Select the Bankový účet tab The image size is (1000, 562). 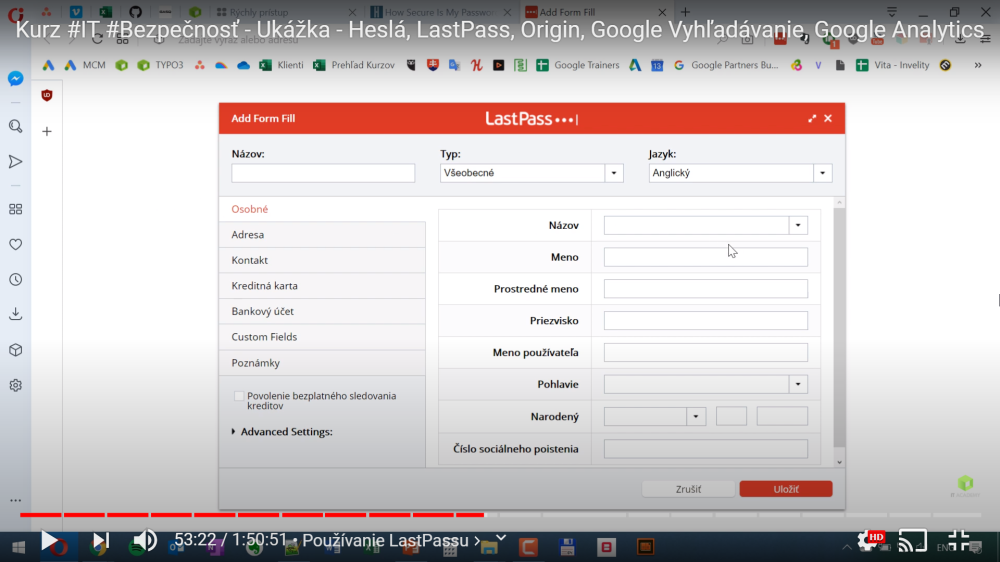click(262, 312)
